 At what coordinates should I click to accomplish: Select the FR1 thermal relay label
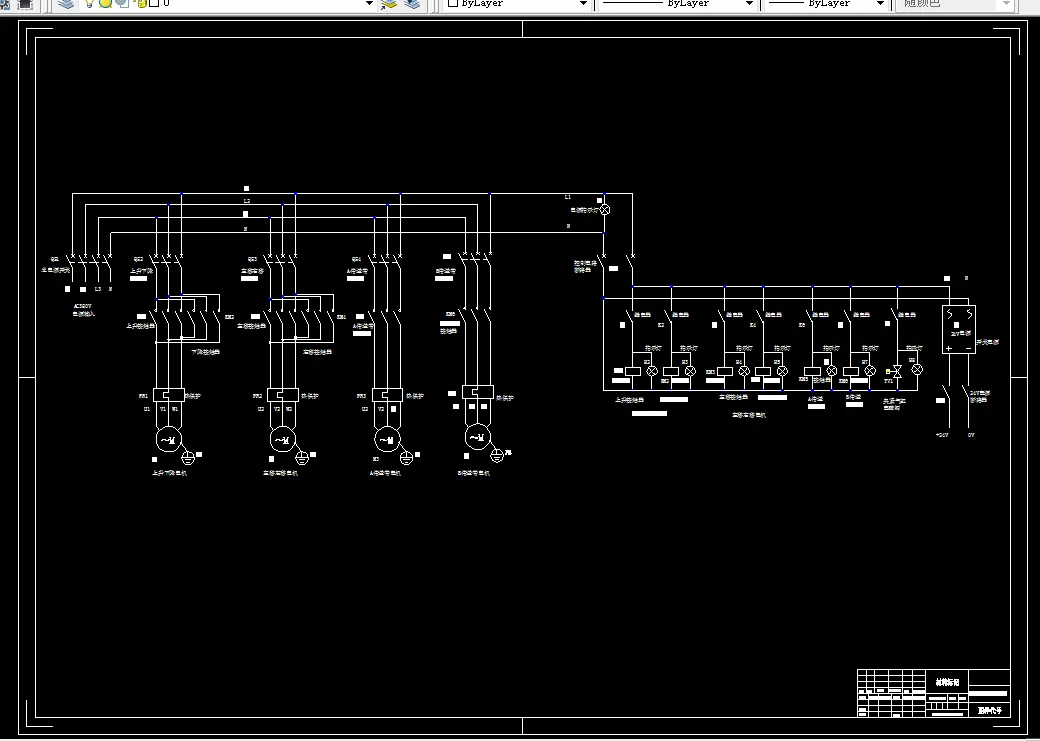[x=143, y=395]
